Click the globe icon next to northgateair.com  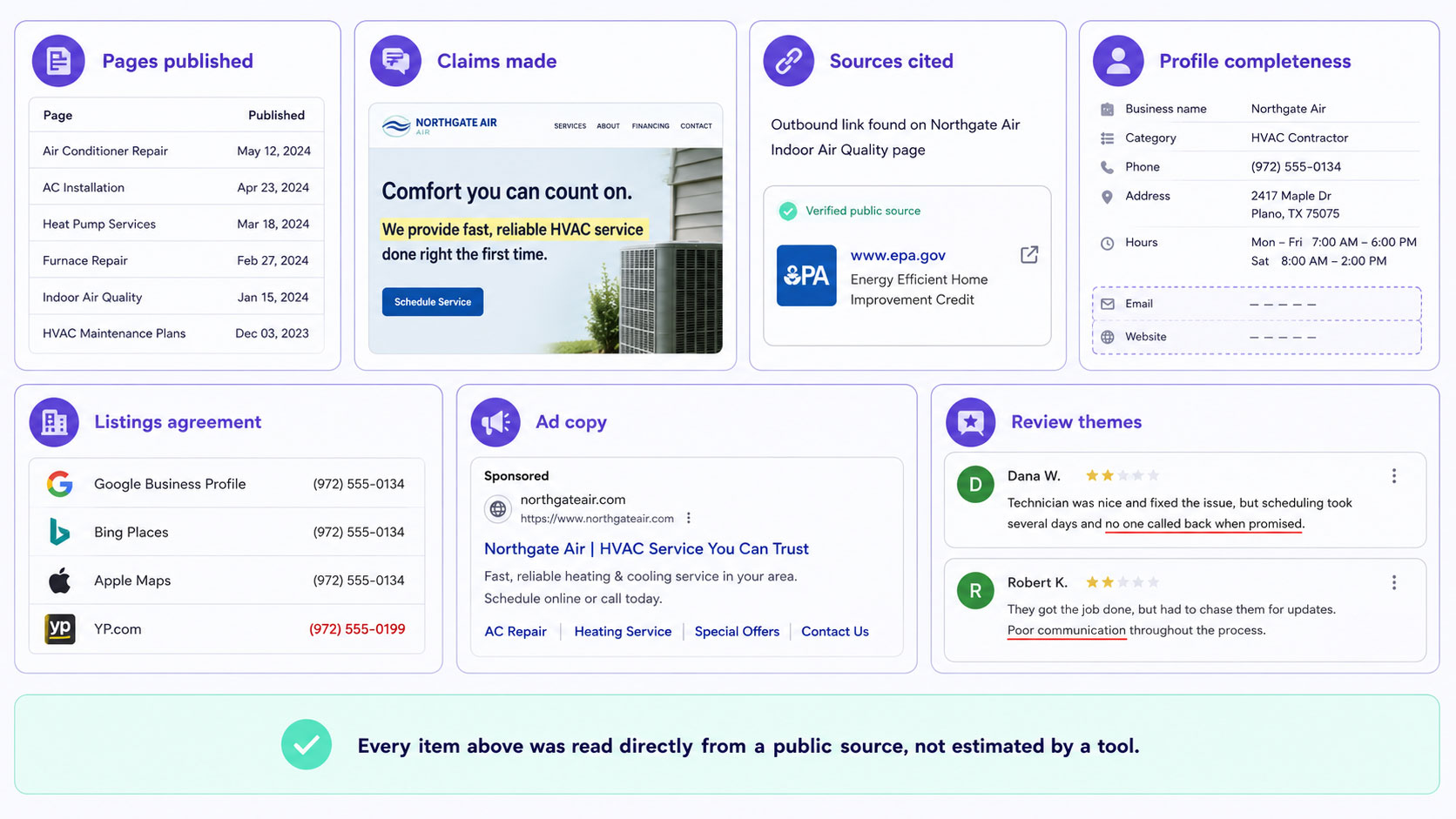(x=498, y=509)
